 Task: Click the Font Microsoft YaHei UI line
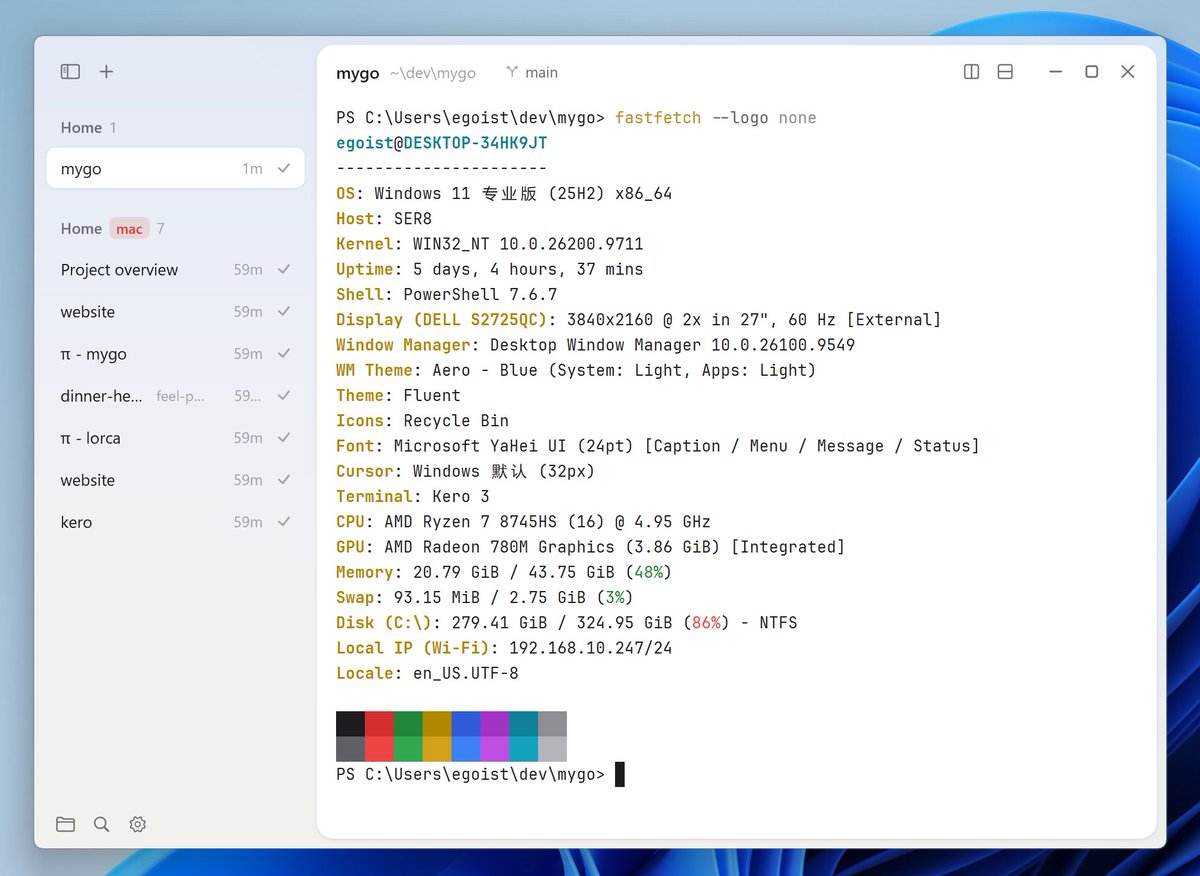click(658, 446)
